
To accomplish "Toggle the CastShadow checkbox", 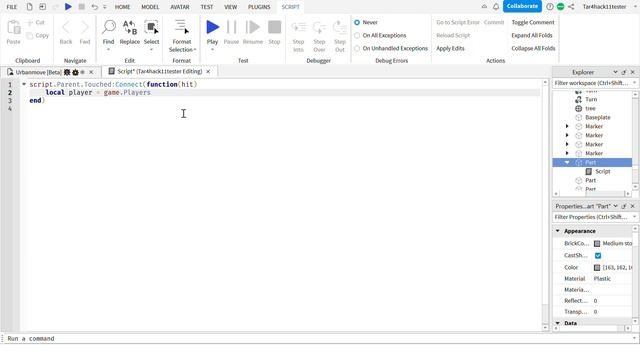I will tap(598, 256).
